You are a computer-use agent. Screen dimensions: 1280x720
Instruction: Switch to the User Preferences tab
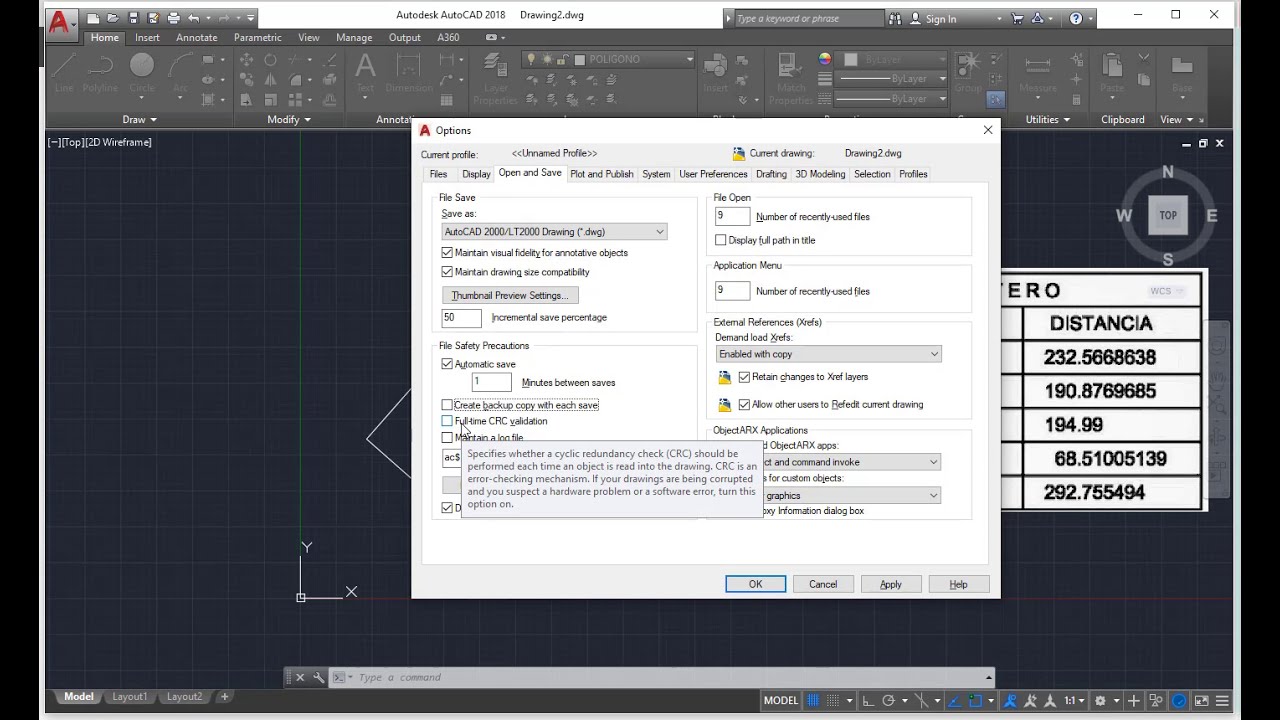pos(713,174)
